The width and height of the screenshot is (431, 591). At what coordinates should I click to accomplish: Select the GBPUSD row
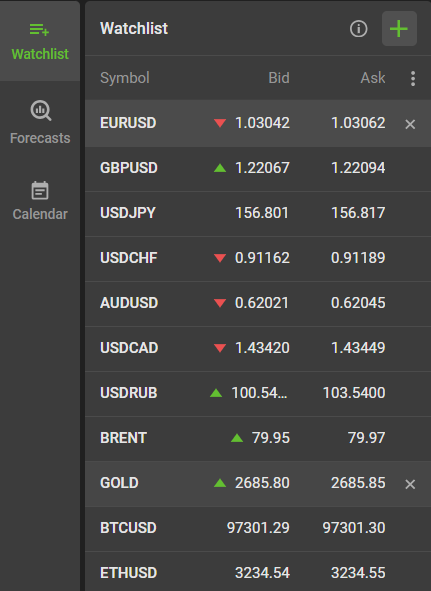(x=258, y=168)
